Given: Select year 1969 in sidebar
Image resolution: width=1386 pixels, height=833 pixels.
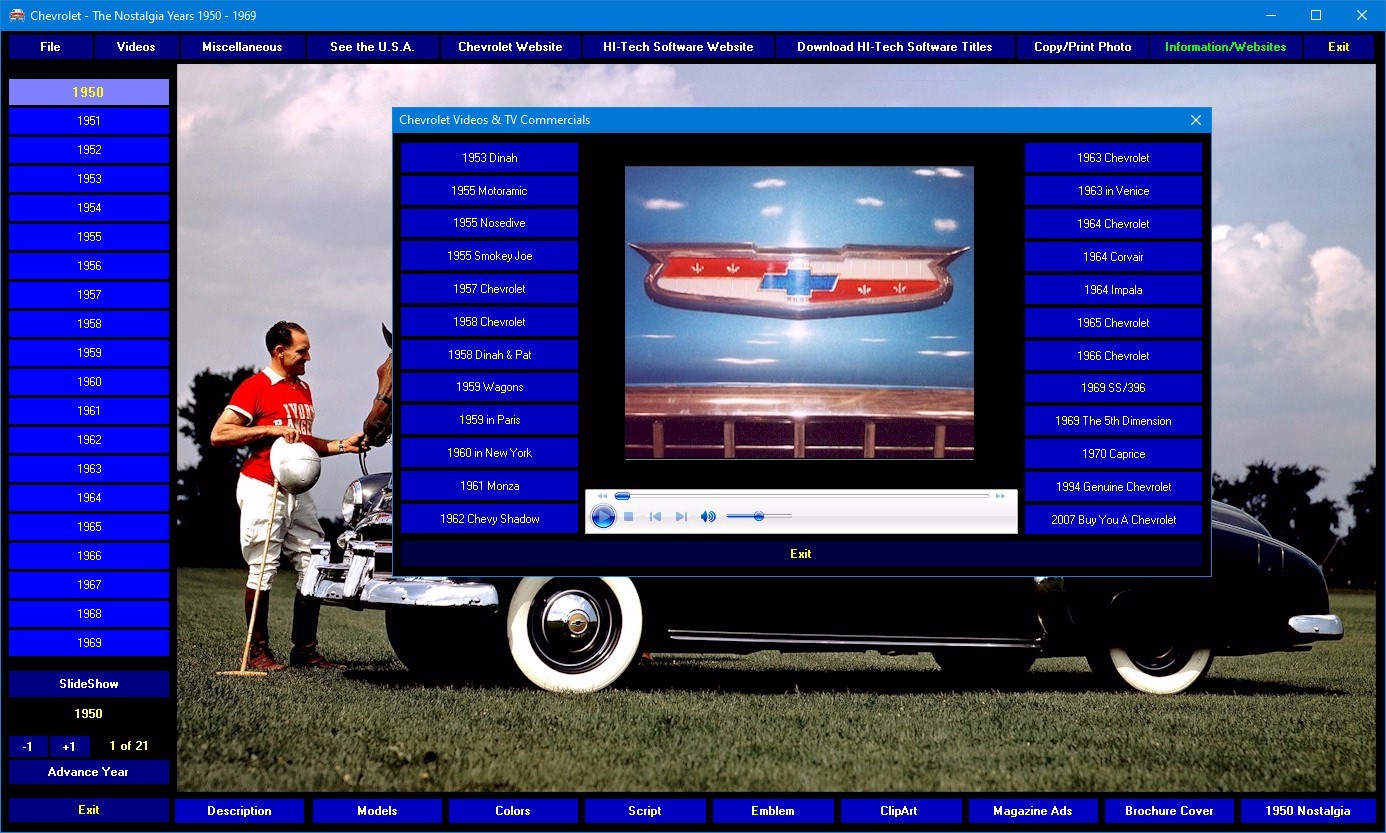Looking at the screenshot, I should 89,643.
